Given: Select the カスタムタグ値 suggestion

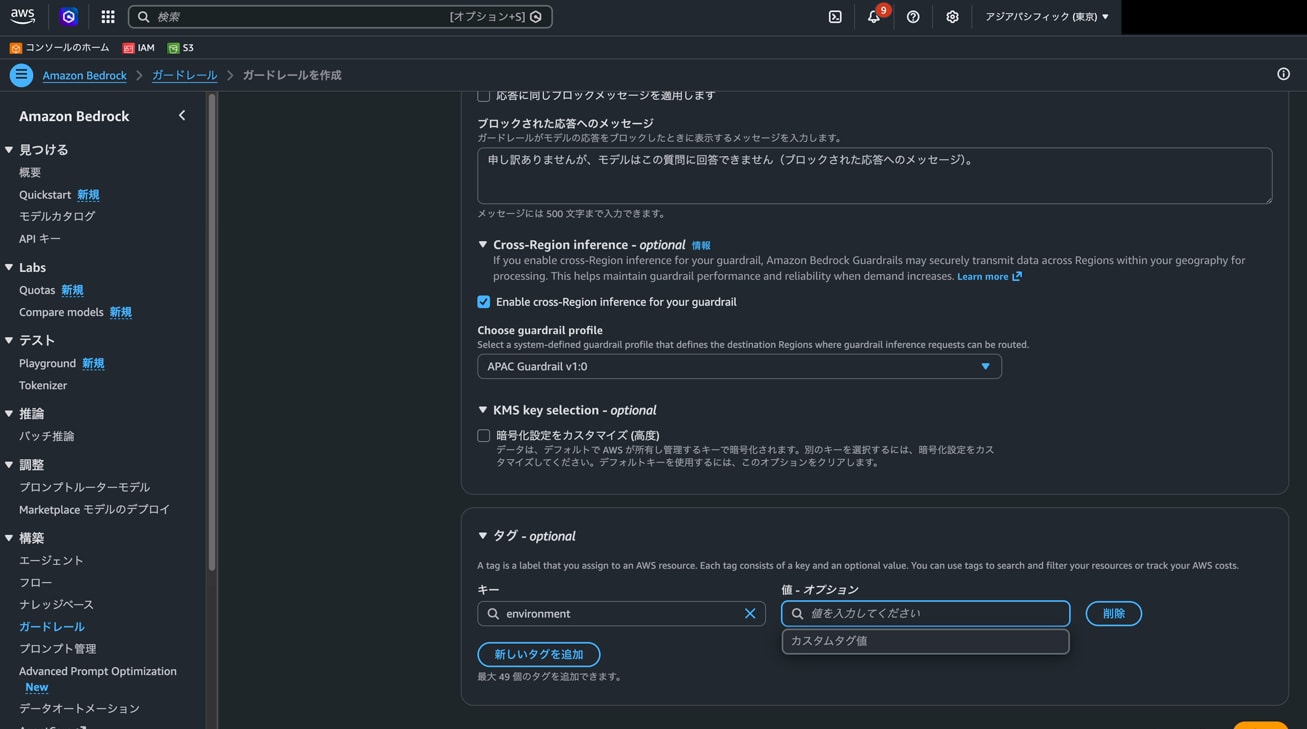Looking at the screenshot, I should (x=925, y=641).
